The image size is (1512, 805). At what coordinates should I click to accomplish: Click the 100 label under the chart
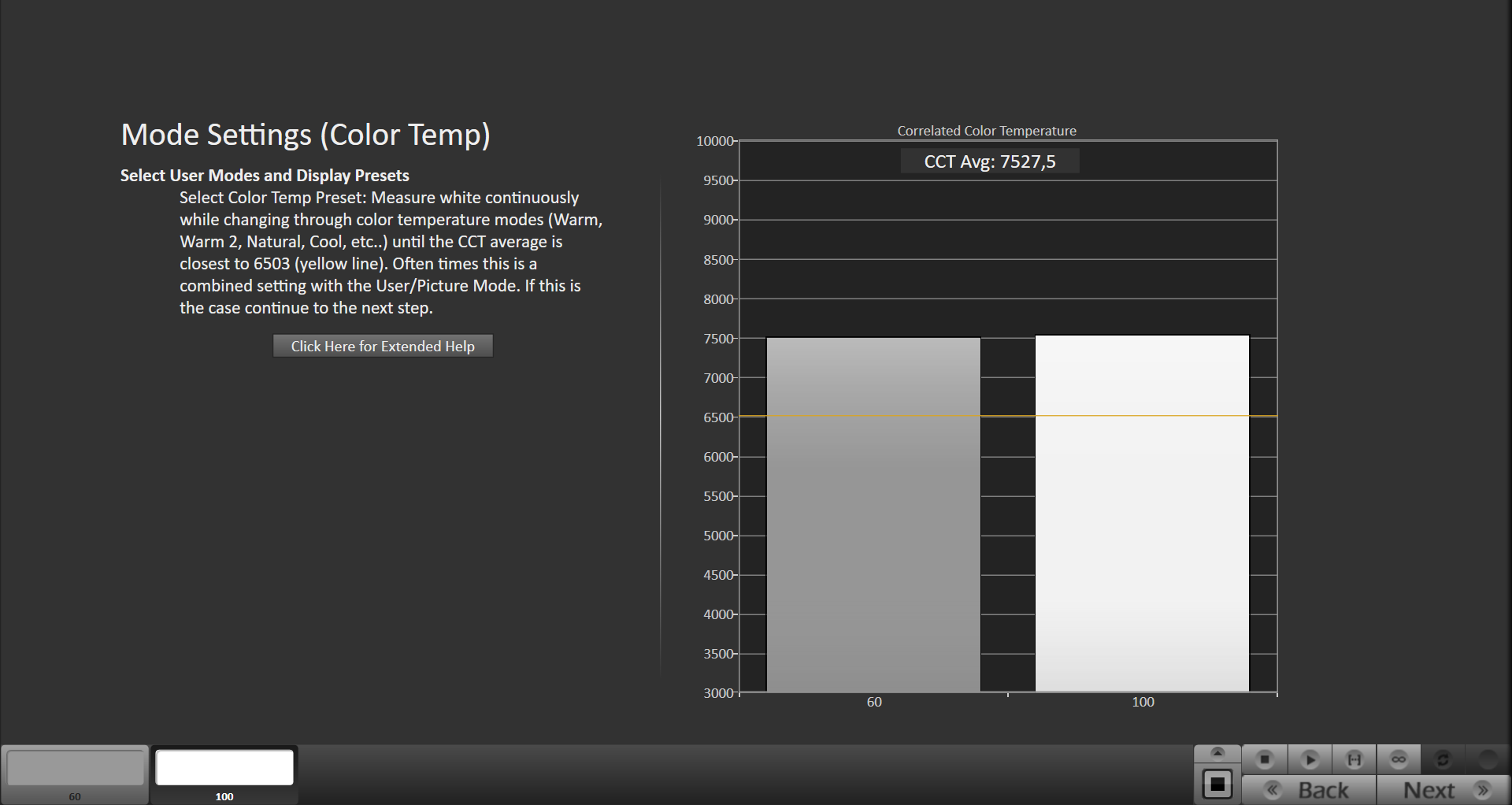[x=1143, y=702]
